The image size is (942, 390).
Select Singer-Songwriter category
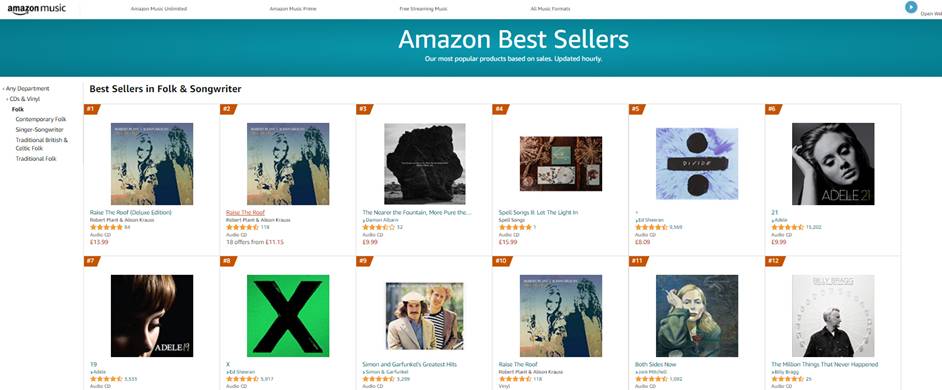[40, 130]
